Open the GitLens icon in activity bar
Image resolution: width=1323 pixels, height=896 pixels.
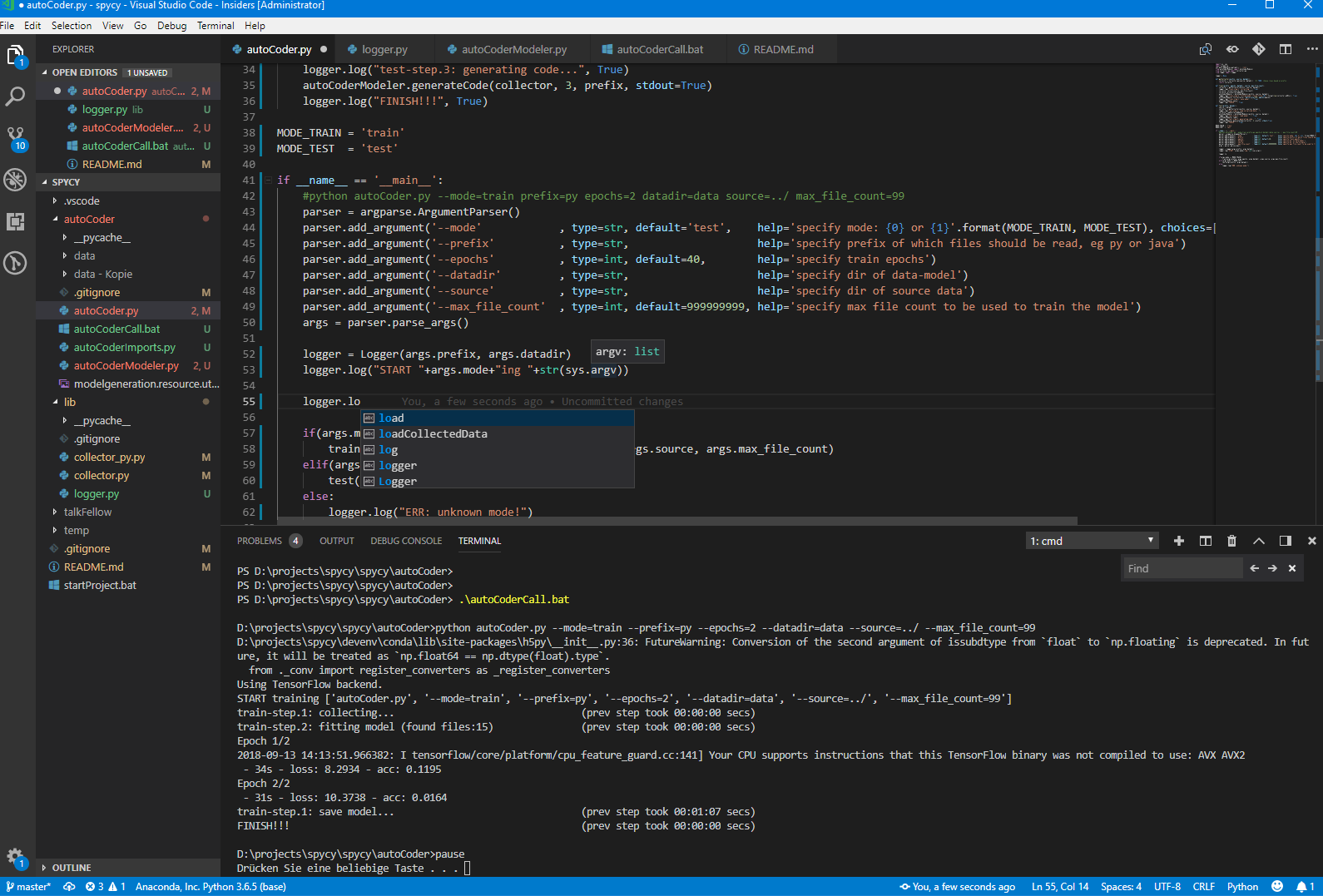16,263
